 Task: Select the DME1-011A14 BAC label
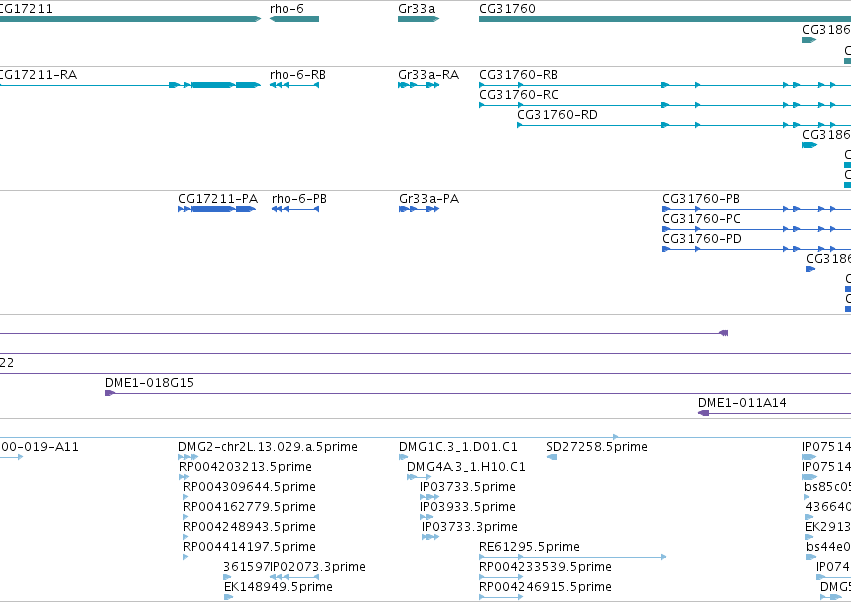point(742,403)
